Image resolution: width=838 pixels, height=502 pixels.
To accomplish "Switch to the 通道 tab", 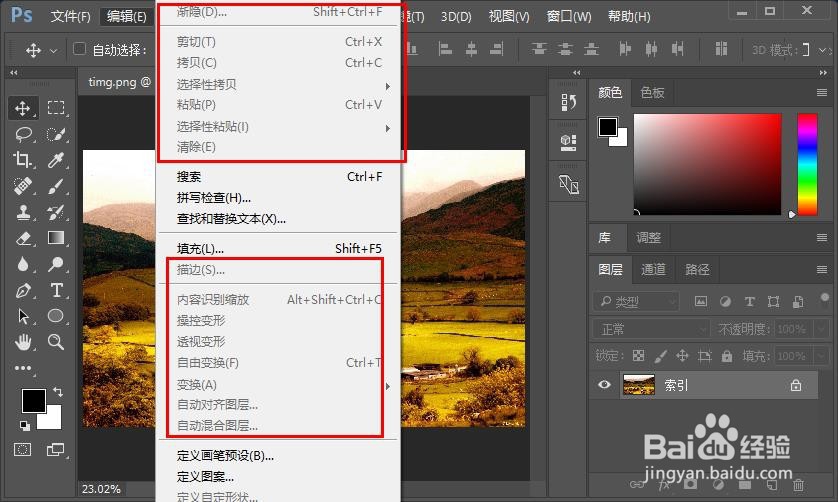I will [x=653, y=269].
